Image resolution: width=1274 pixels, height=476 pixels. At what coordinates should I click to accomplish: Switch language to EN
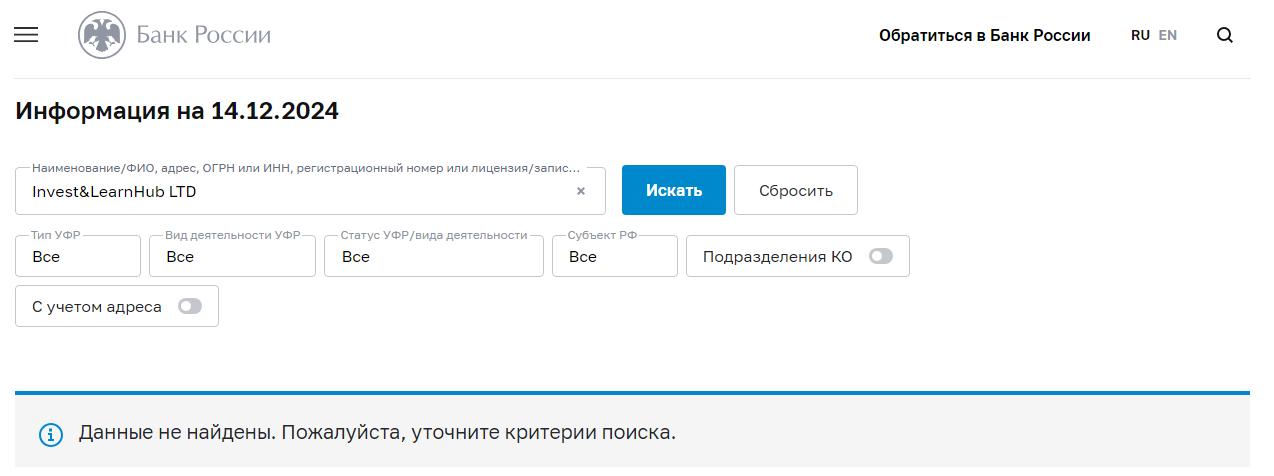pyautogui.click(x=1168, y=35)
